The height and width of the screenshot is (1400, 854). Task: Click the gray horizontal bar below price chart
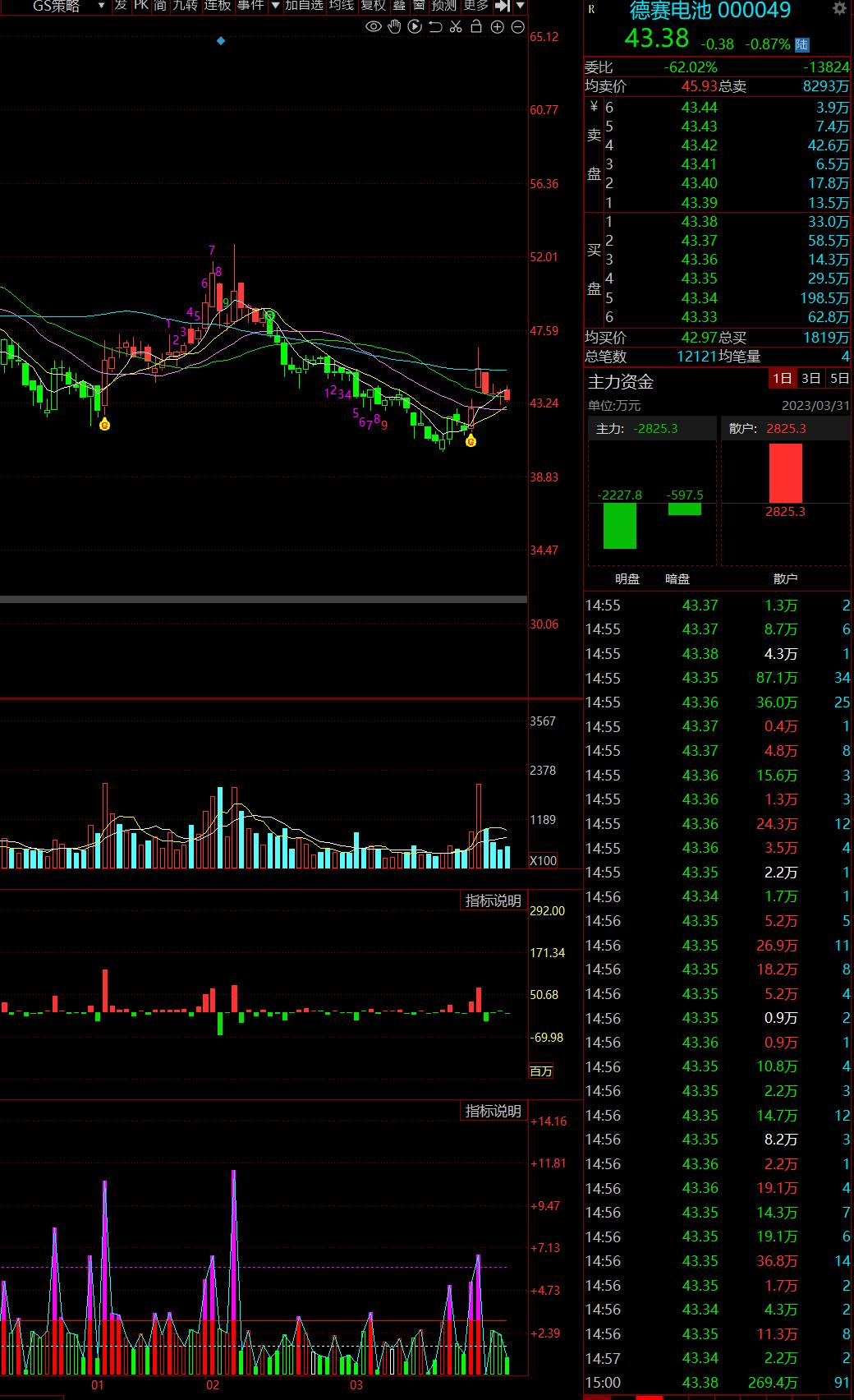(x=264, y=600)
